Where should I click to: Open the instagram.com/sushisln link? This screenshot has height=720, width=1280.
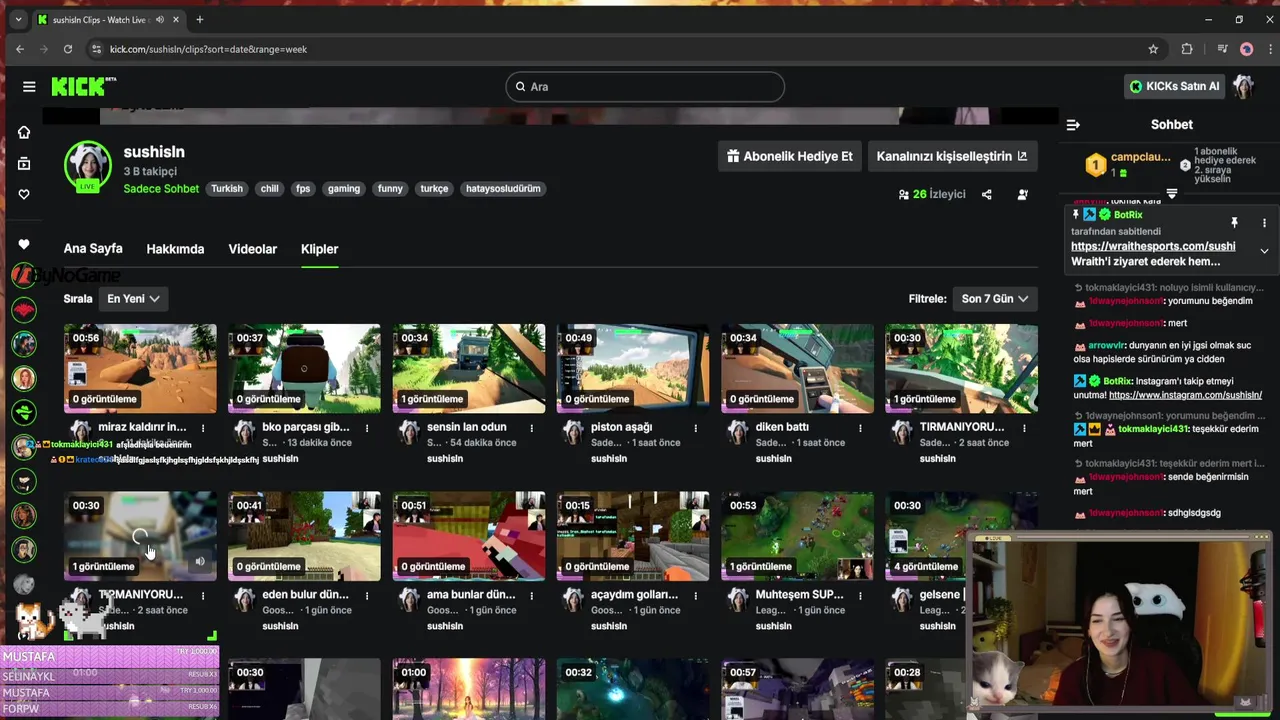tap(1185, 395)
